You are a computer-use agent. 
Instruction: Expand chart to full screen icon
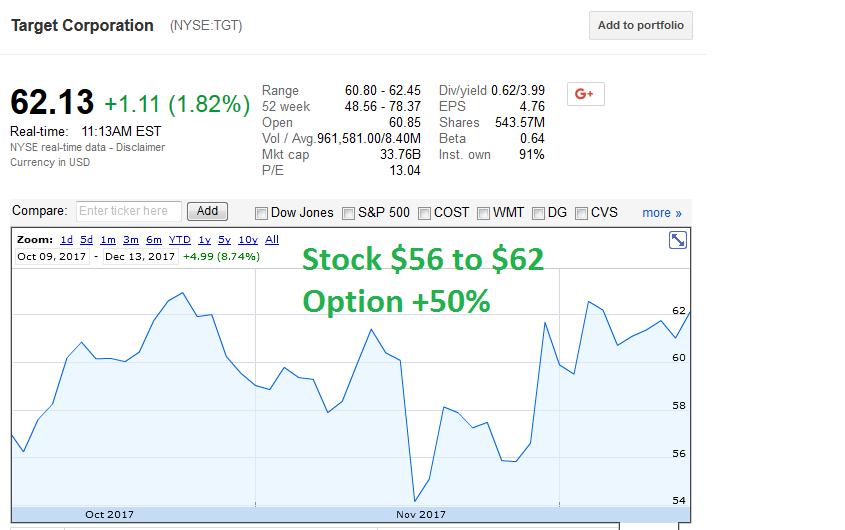click(677, 240)
